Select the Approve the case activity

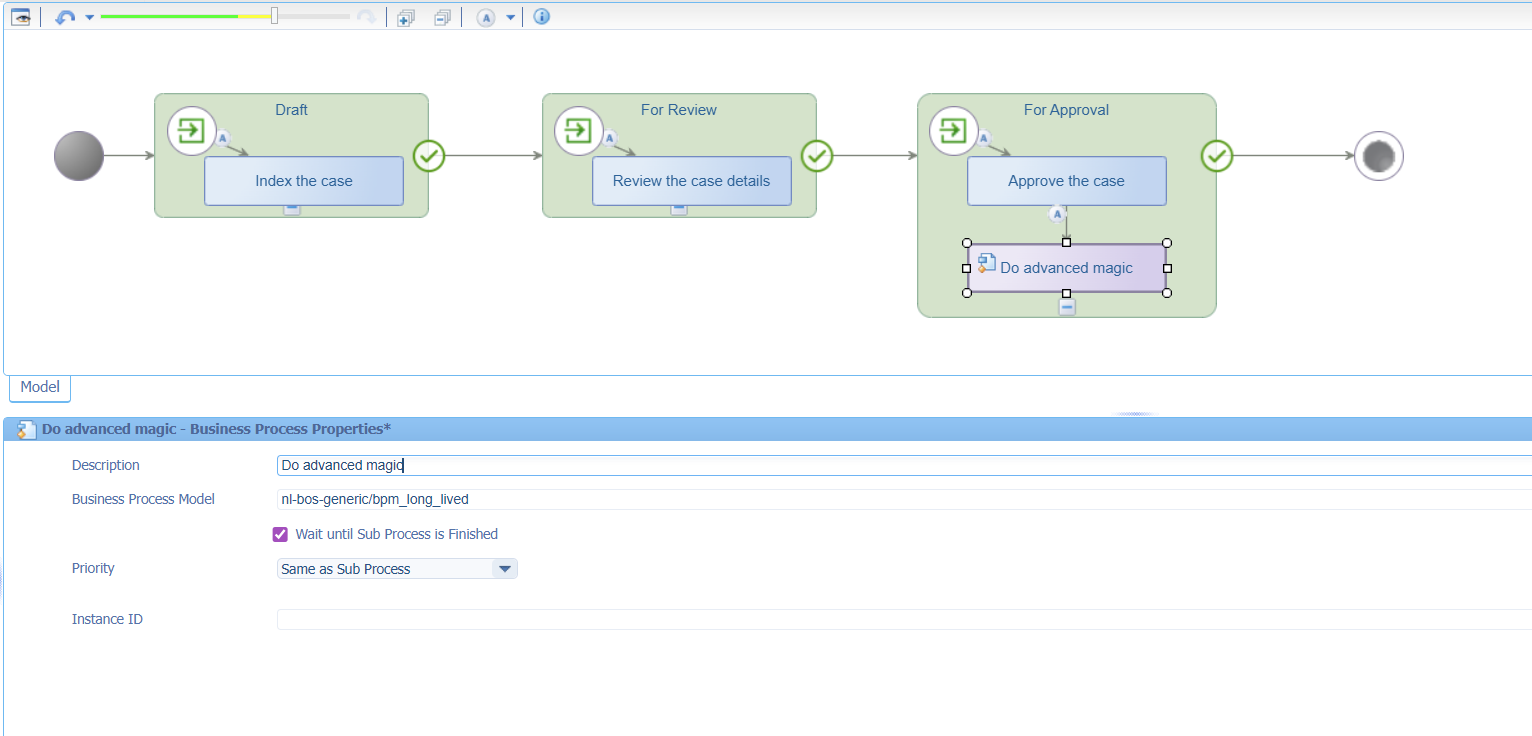coord(1066,181)
